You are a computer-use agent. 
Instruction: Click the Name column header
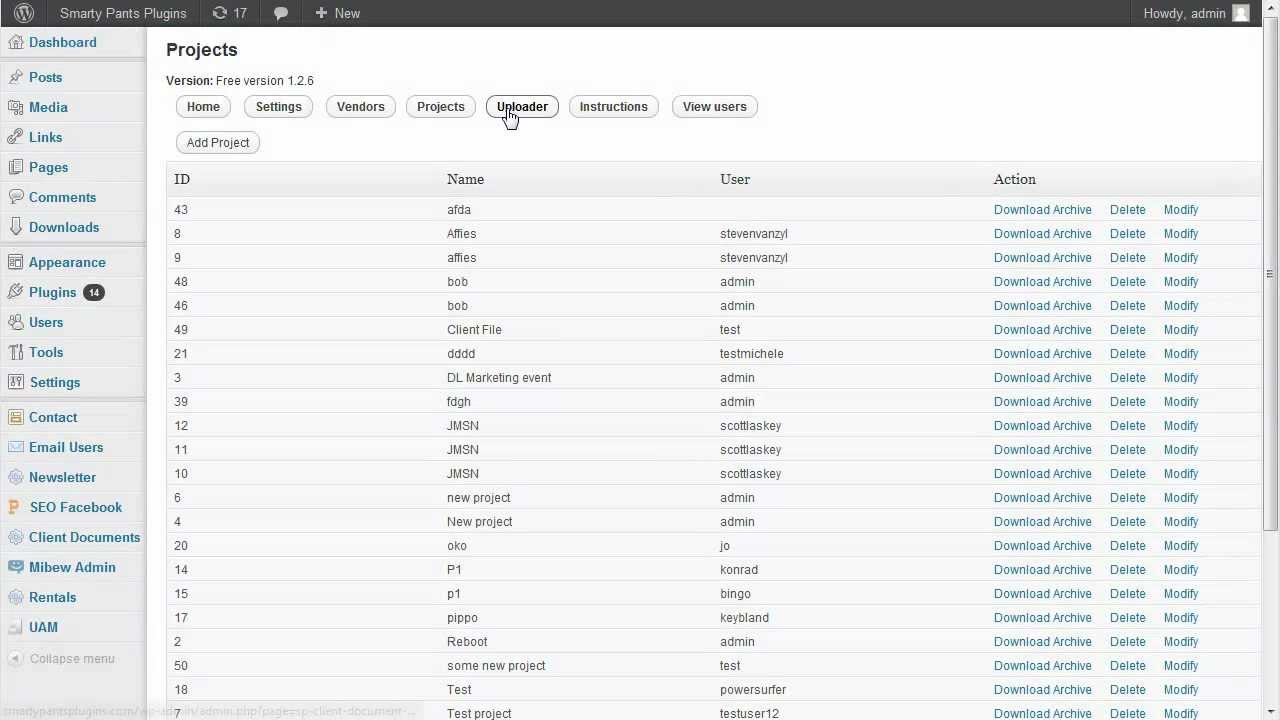[465, 179]
